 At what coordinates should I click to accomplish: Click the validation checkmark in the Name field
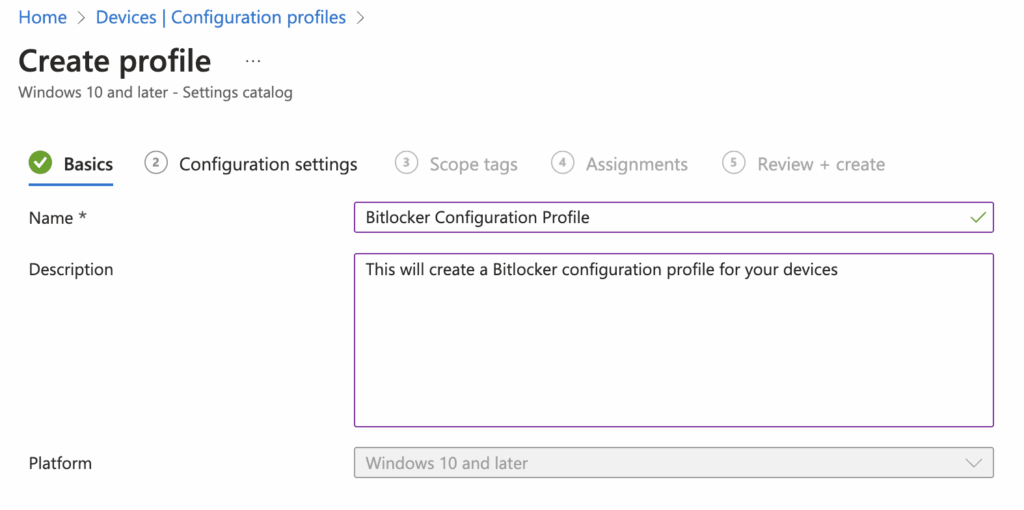(977, 217)
